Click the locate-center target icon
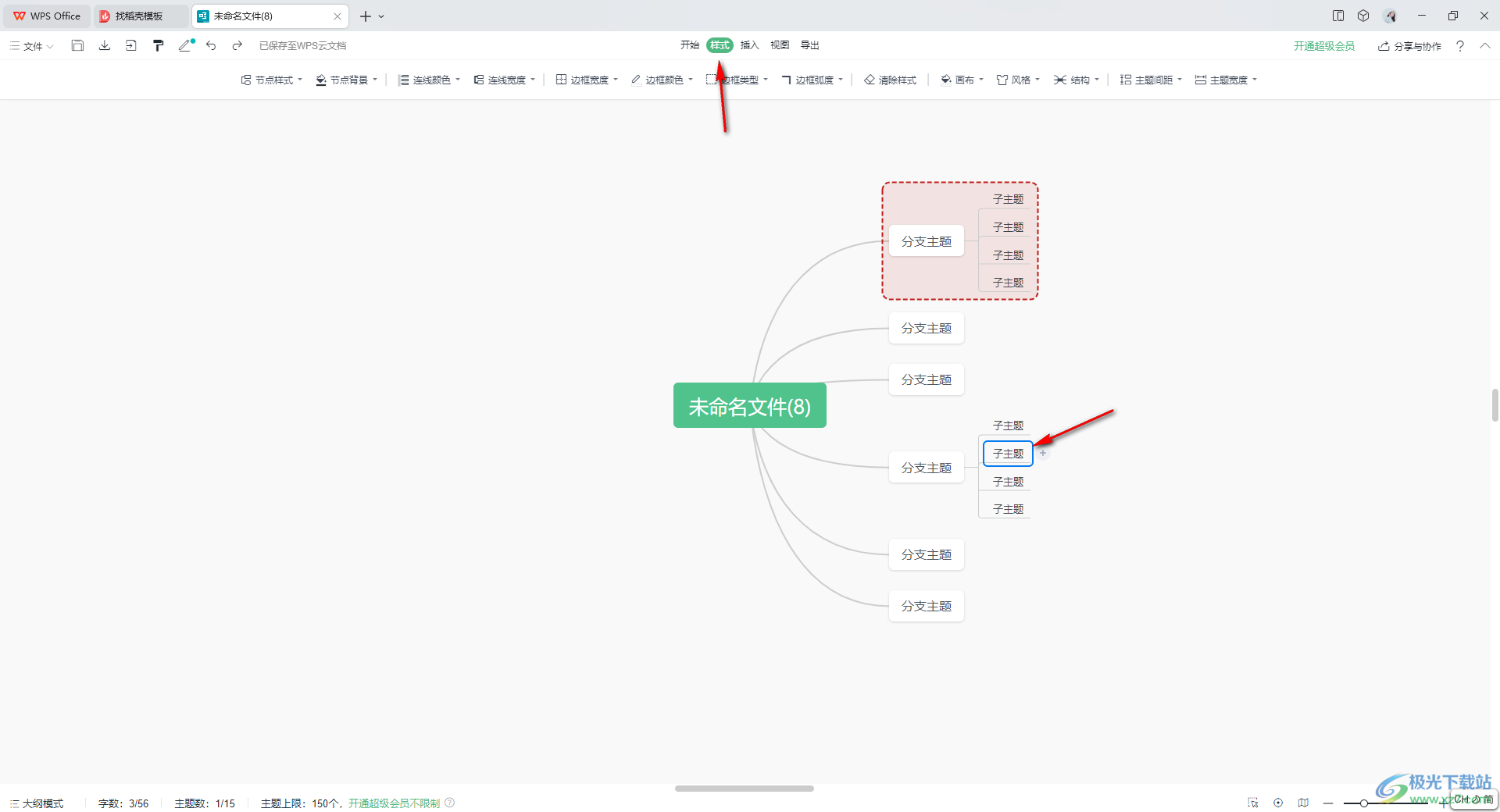This screenshot has width=1500, height=812. coord(1278,803)
